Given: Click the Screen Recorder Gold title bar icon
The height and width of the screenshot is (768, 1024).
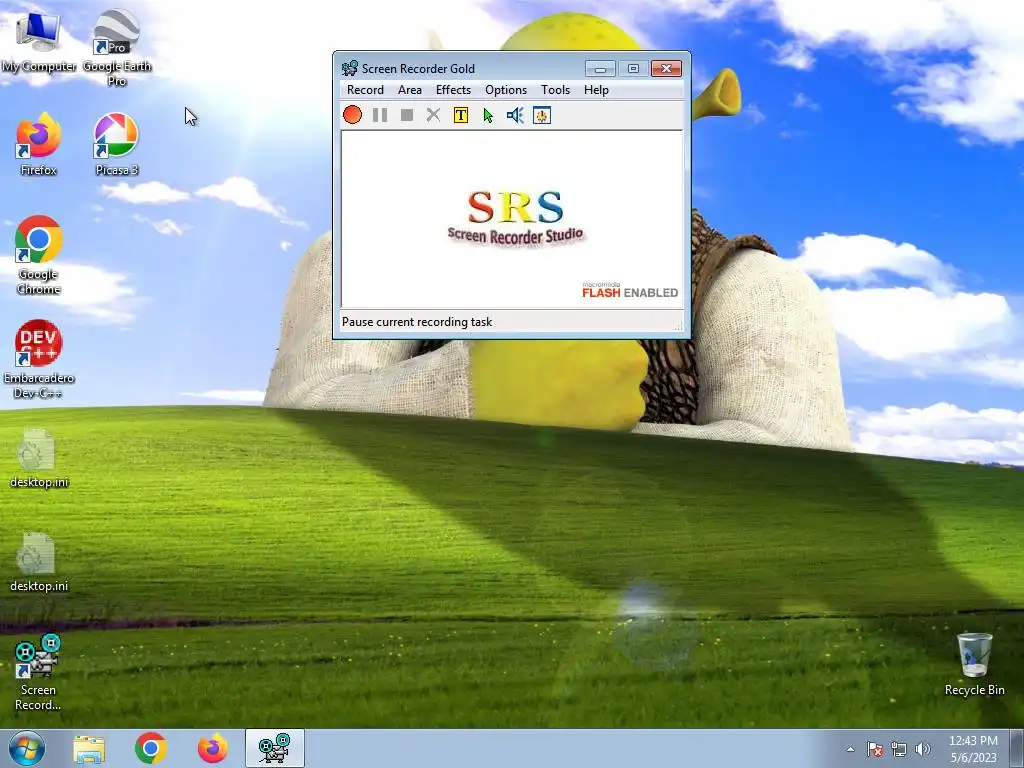Looking at the screenshot, I should (349, 68).
